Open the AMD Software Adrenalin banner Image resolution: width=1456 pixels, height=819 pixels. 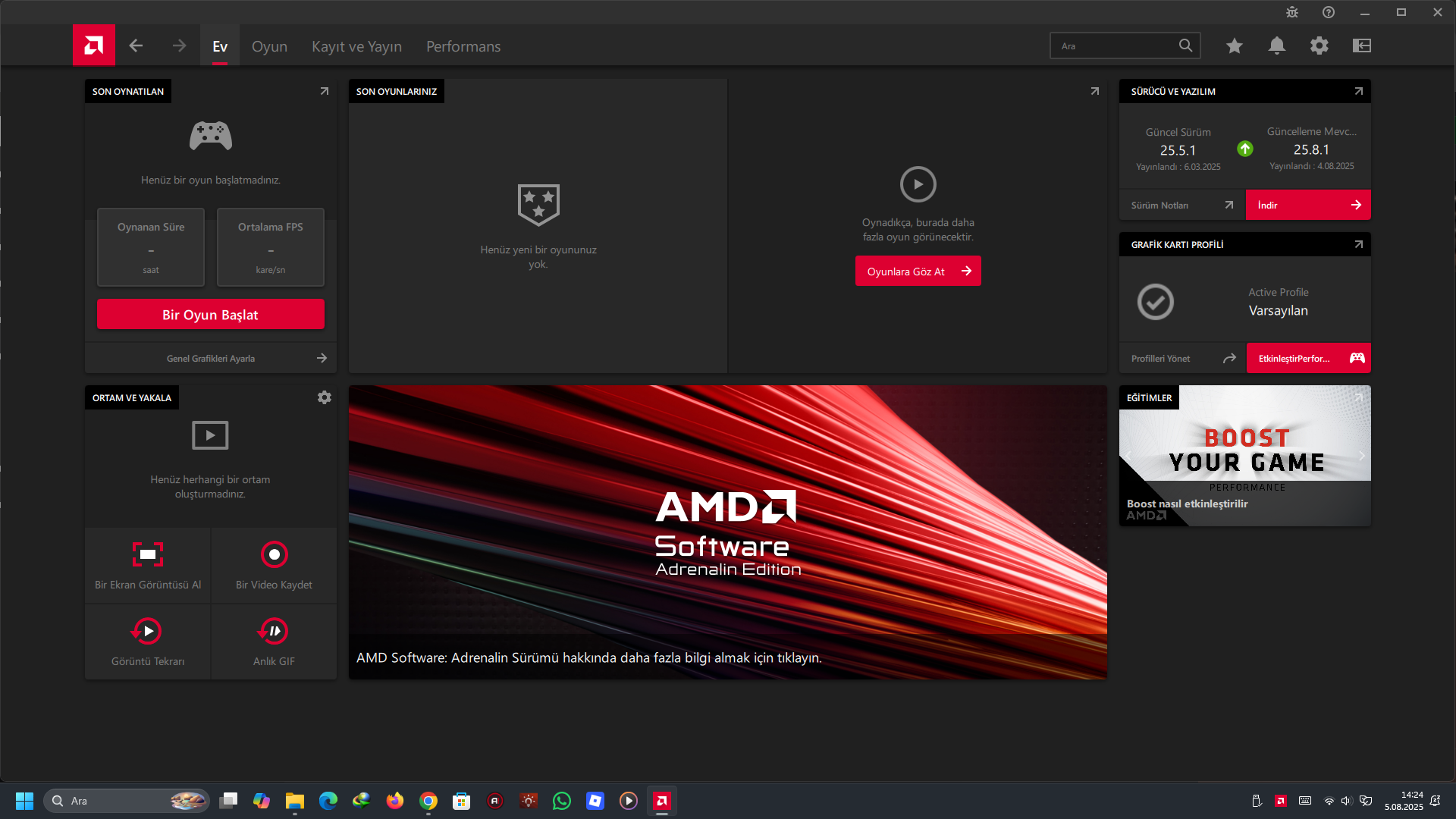pos(728,532)
